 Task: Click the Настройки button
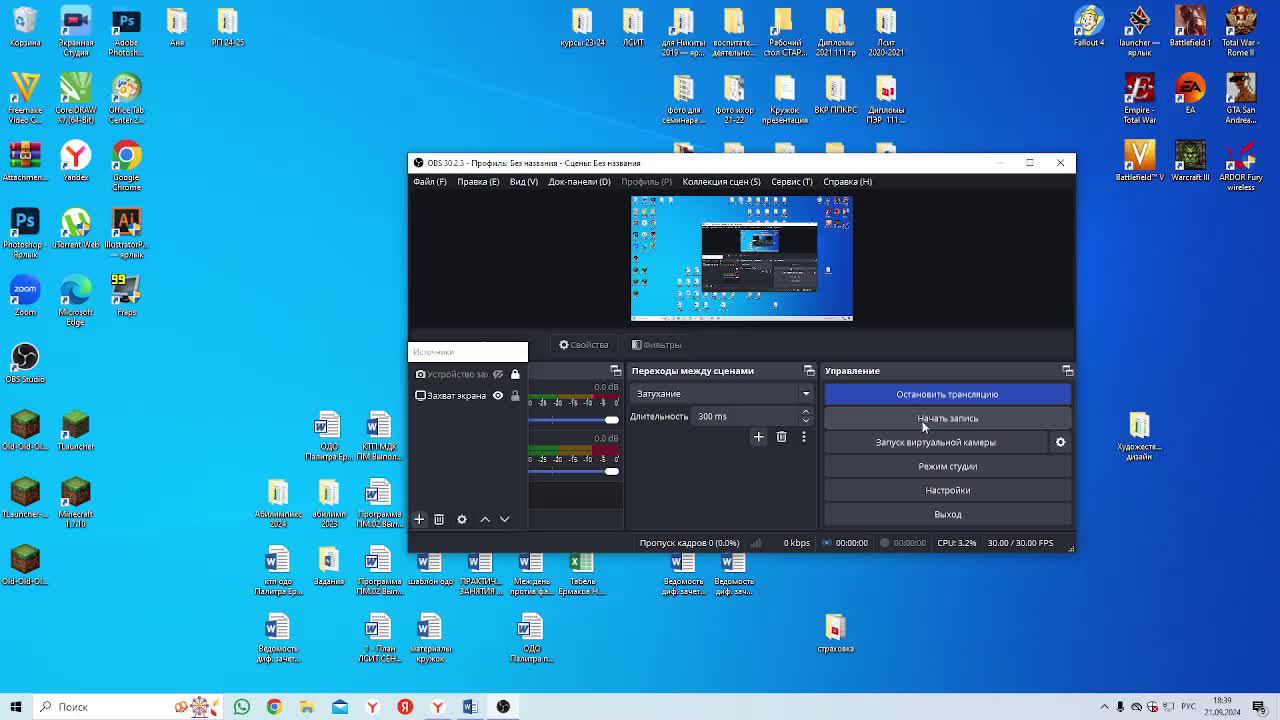[x=946, y=490]
